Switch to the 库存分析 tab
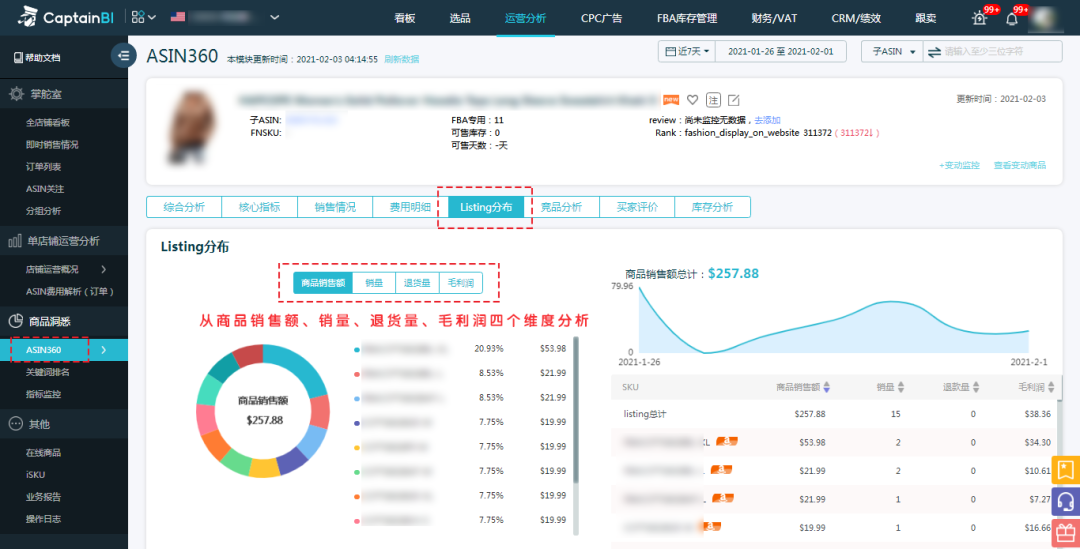Image resolution: width=1080 pixels, height=549 pixels. point(712,207)
